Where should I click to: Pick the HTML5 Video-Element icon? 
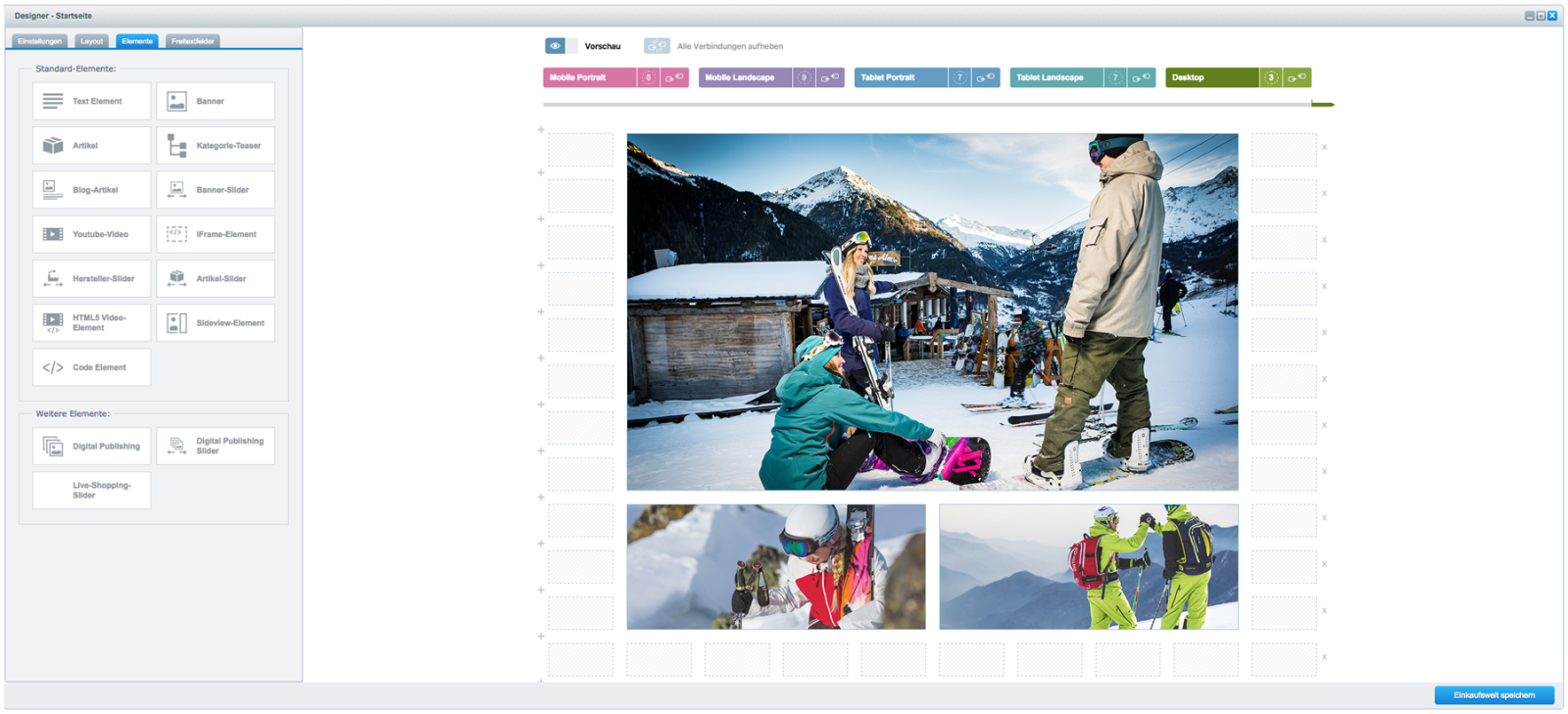pos(53,322)
